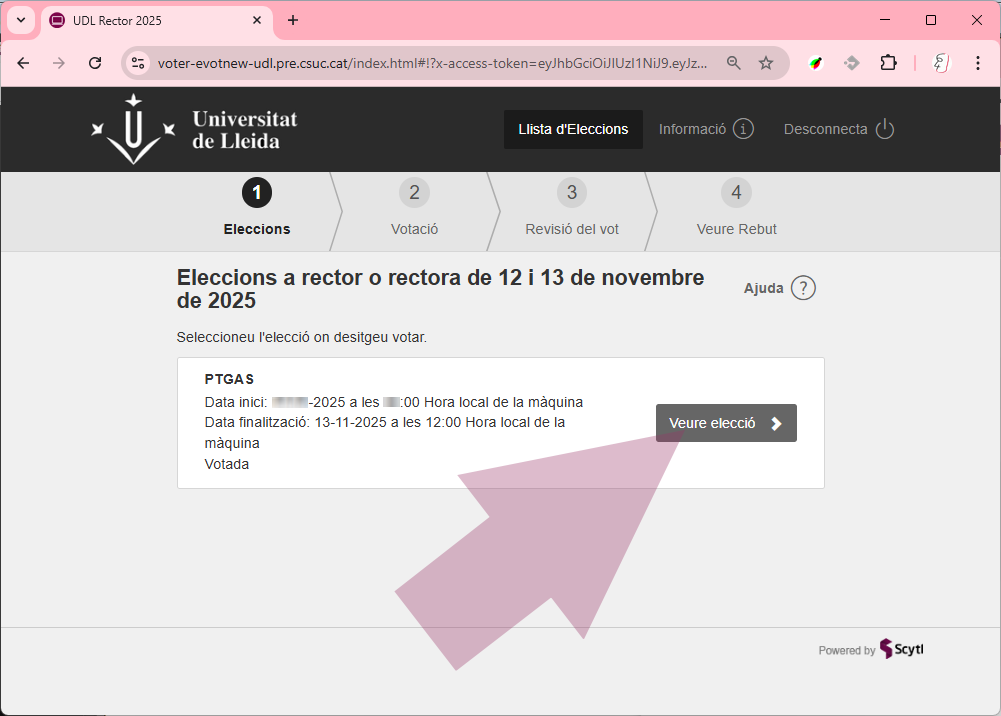Select step 2 Votació in the wizard
Image resolution: width=1001 pixels, height=716 pixels.
[414, 209]
